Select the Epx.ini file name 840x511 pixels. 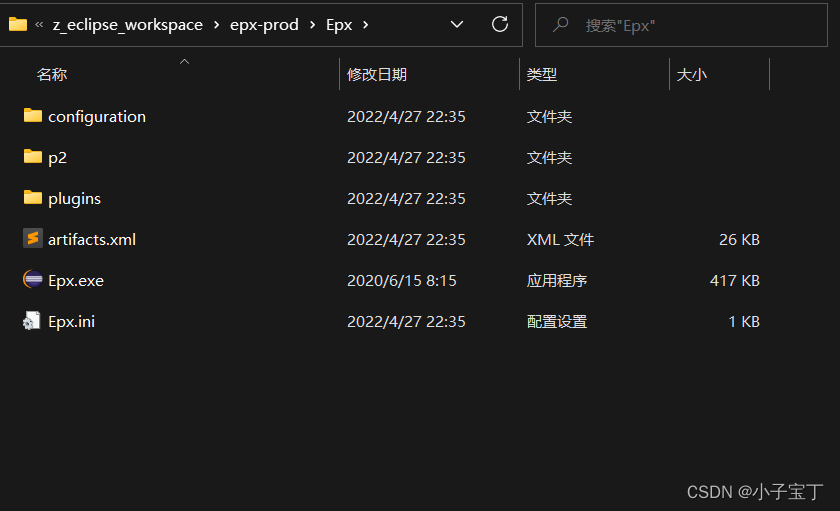click(x=72, y=321)
